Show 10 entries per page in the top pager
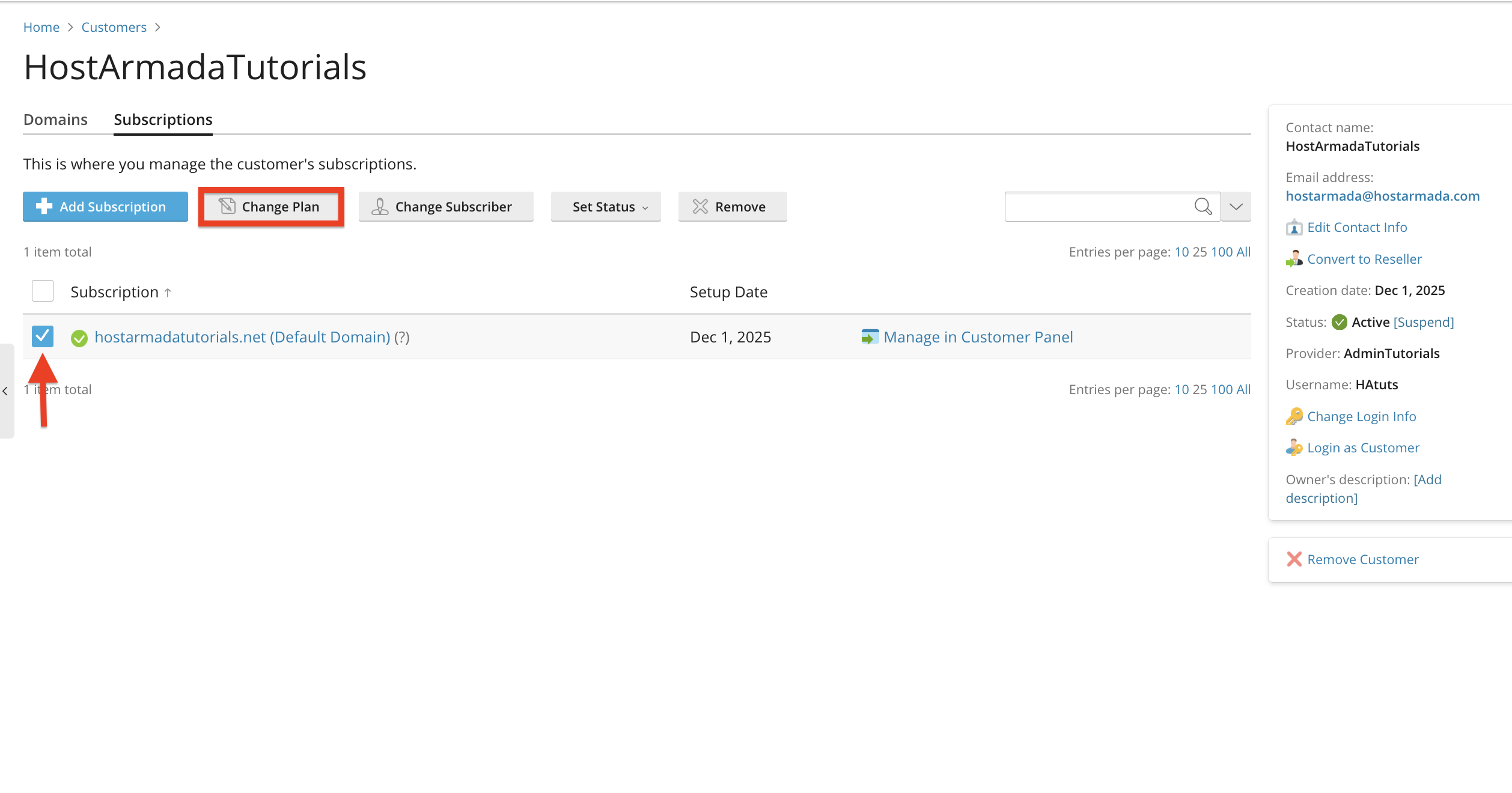 (1181, 252)
